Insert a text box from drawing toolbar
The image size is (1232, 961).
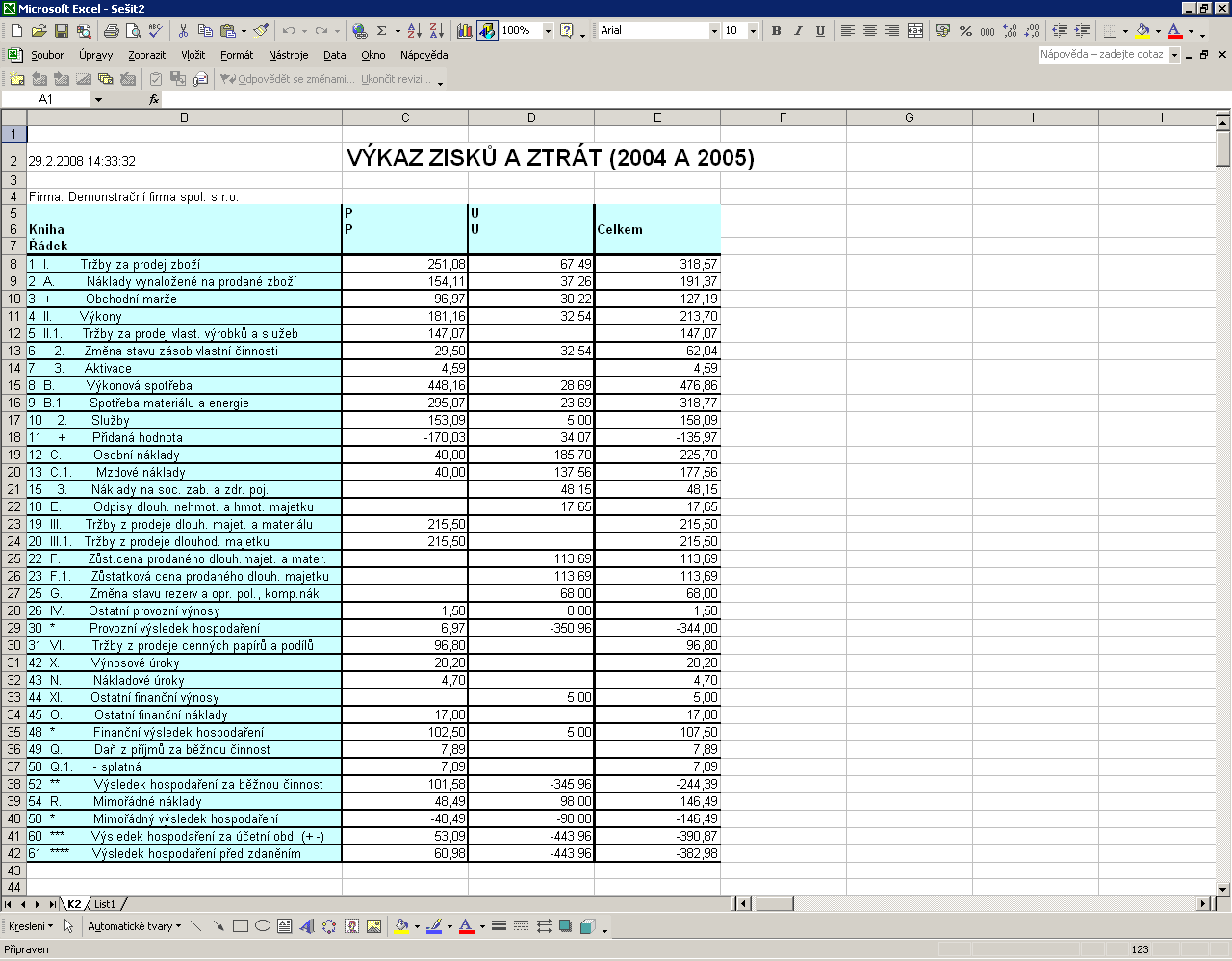285,926
